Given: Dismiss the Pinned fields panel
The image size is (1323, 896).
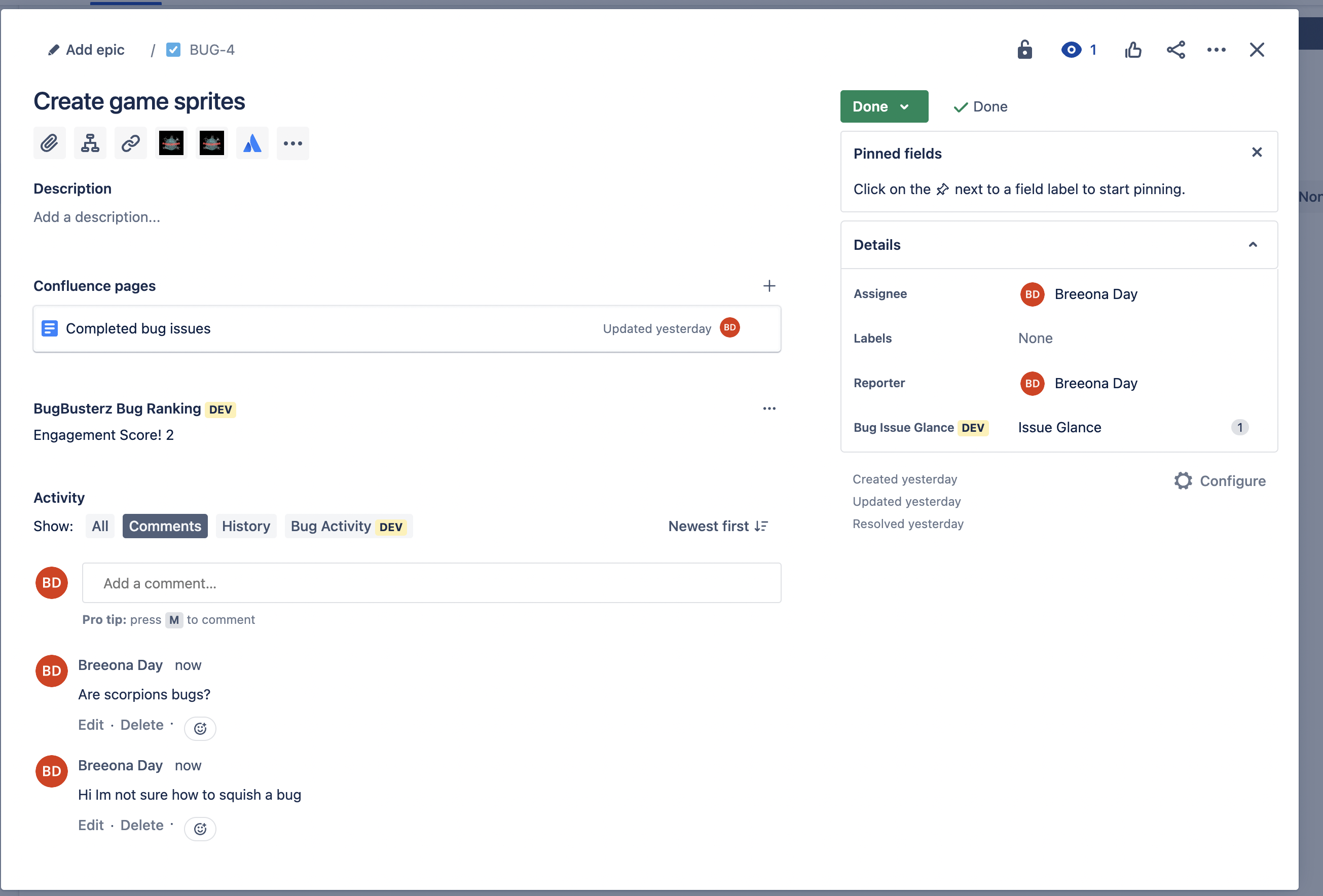Looking at the screenshot, I should pyautogui.click(x=1257, y=153).
